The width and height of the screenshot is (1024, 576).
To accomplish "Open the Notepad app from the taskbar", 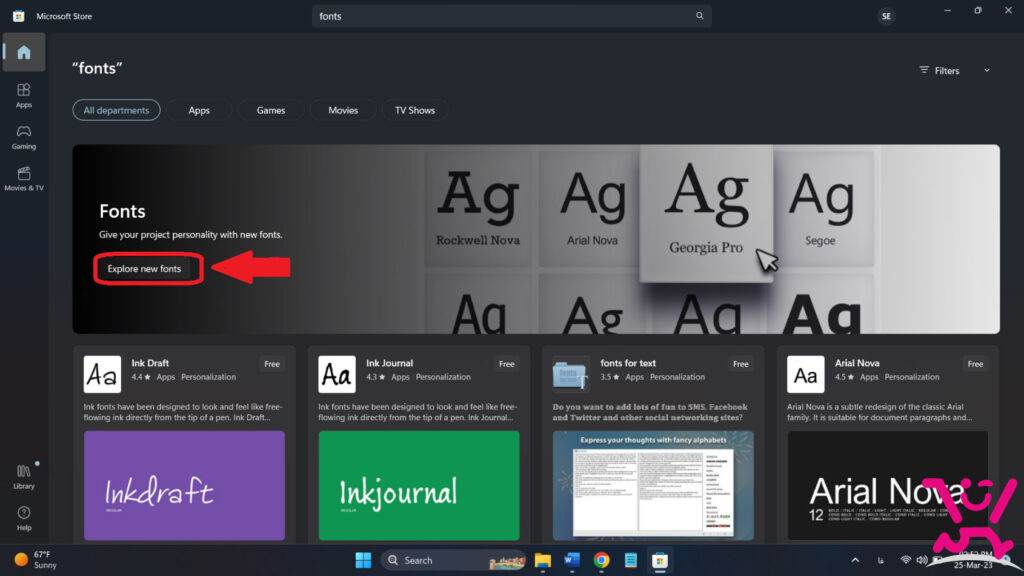I will click(x=631, y=560).
